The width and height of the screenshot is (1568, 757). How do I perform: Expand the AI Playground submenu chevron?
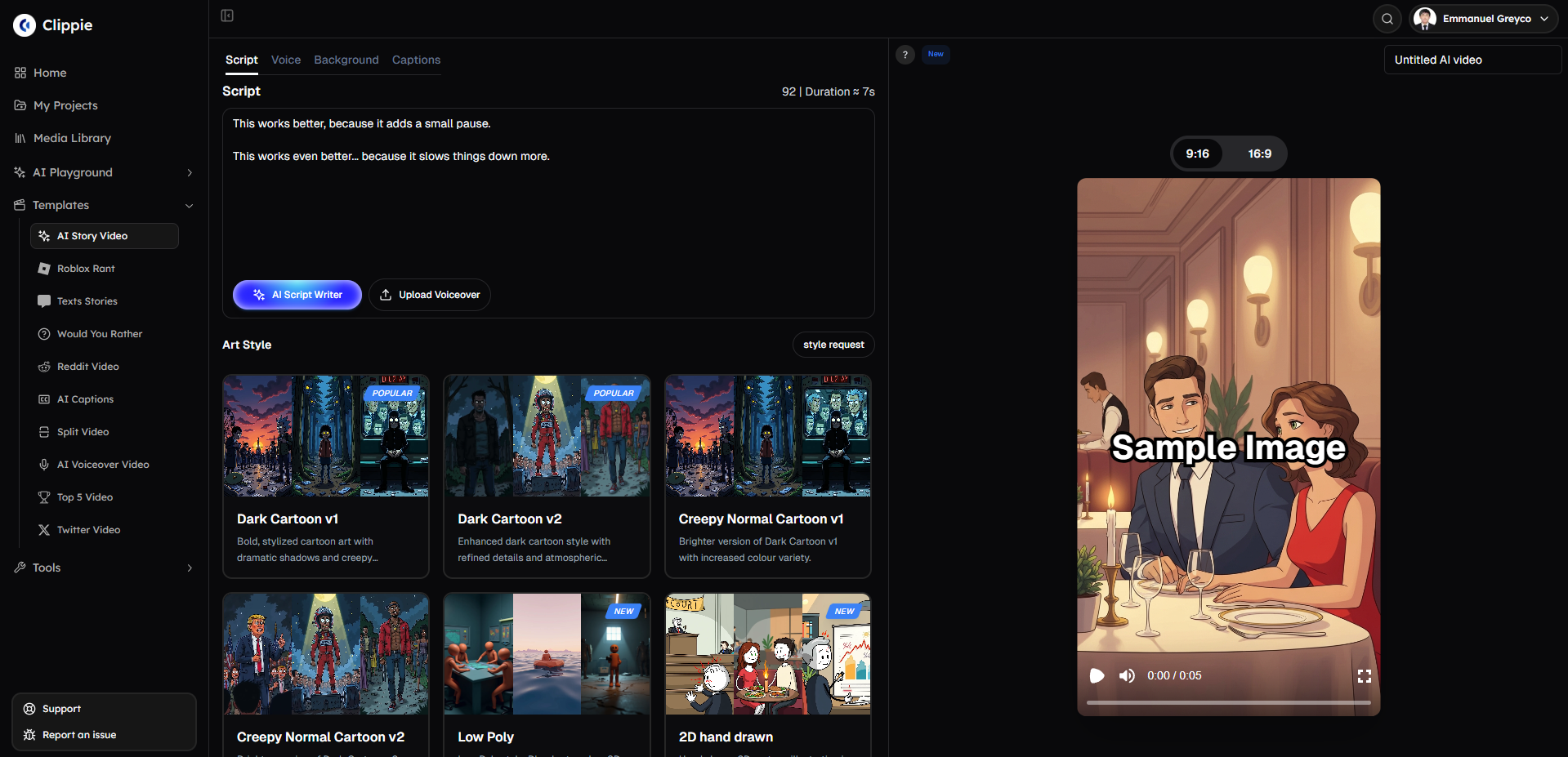point(190,172)
